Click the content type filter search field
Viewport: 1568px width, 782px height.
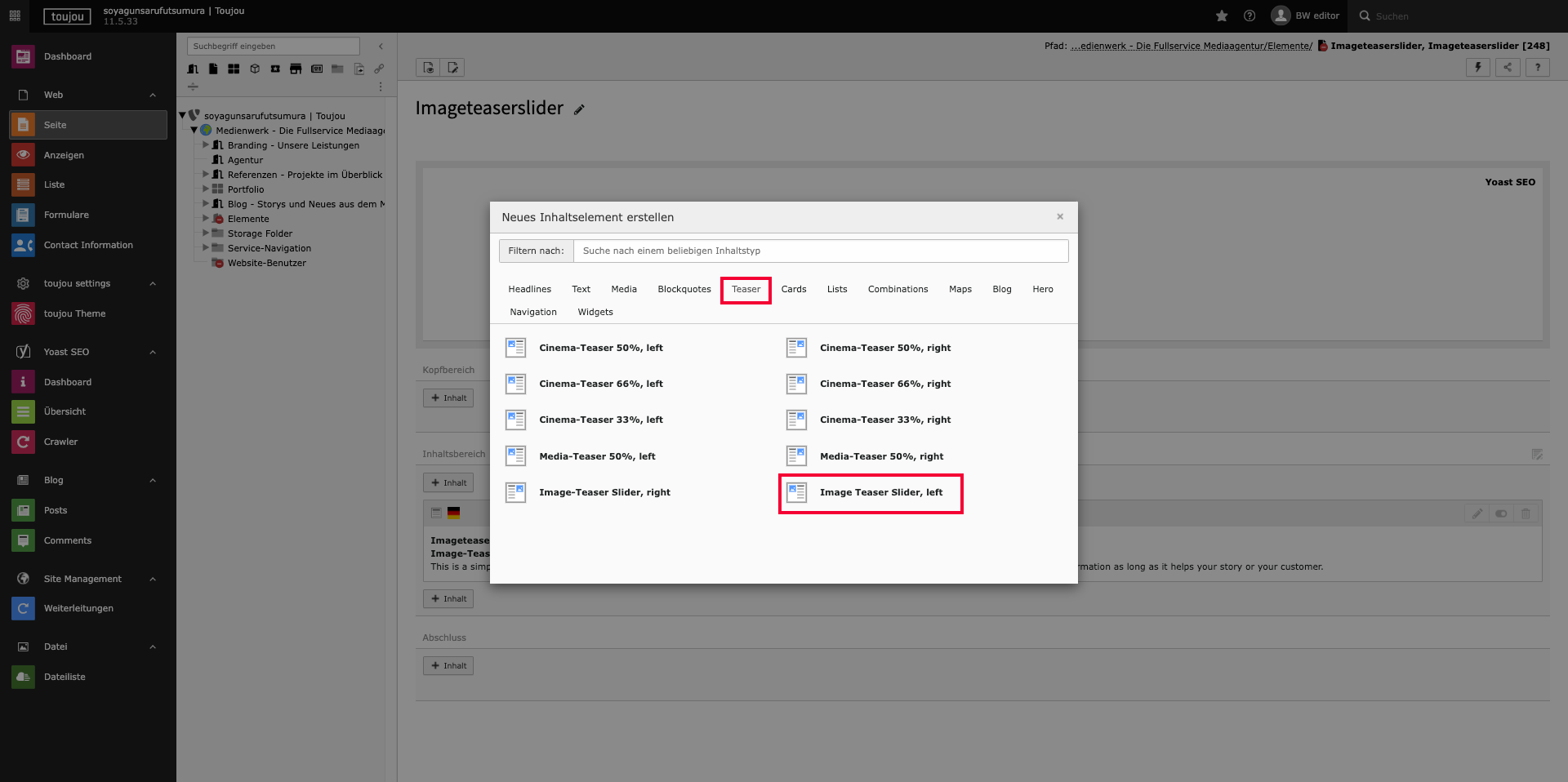pos(820,251)
